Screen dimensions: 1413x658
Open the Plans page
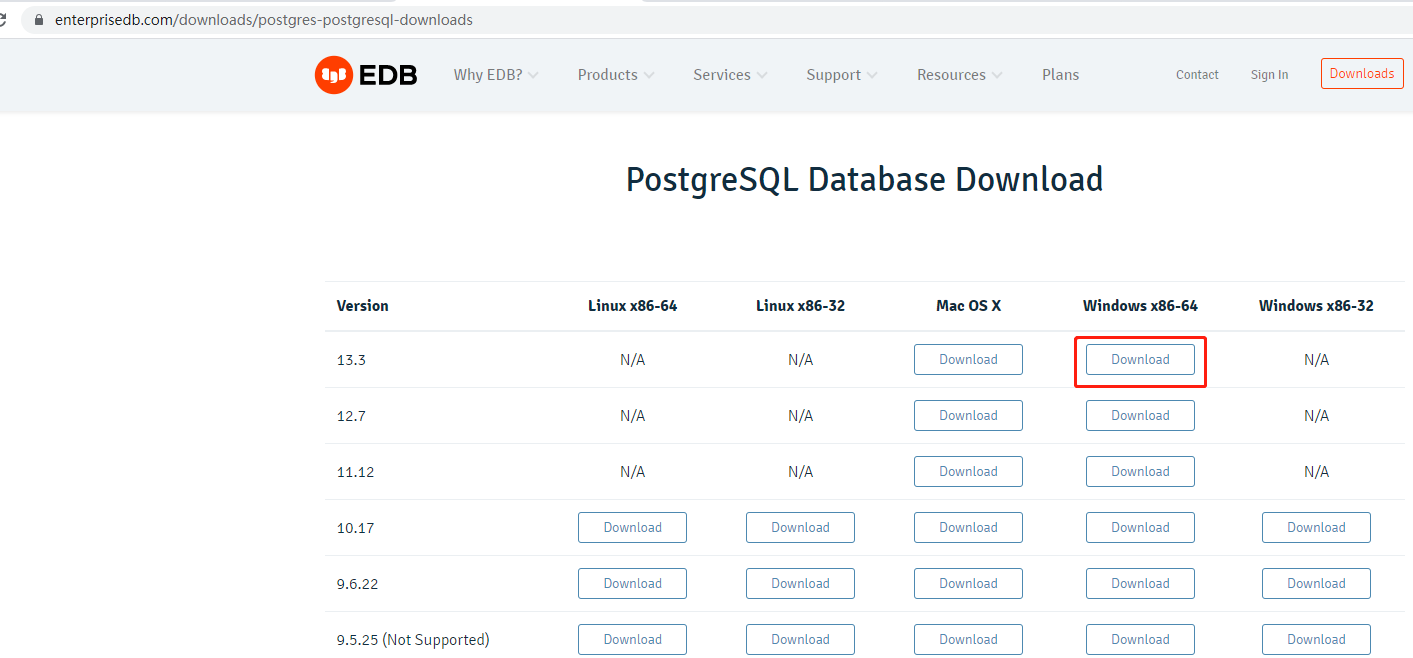coord(1060,75)
